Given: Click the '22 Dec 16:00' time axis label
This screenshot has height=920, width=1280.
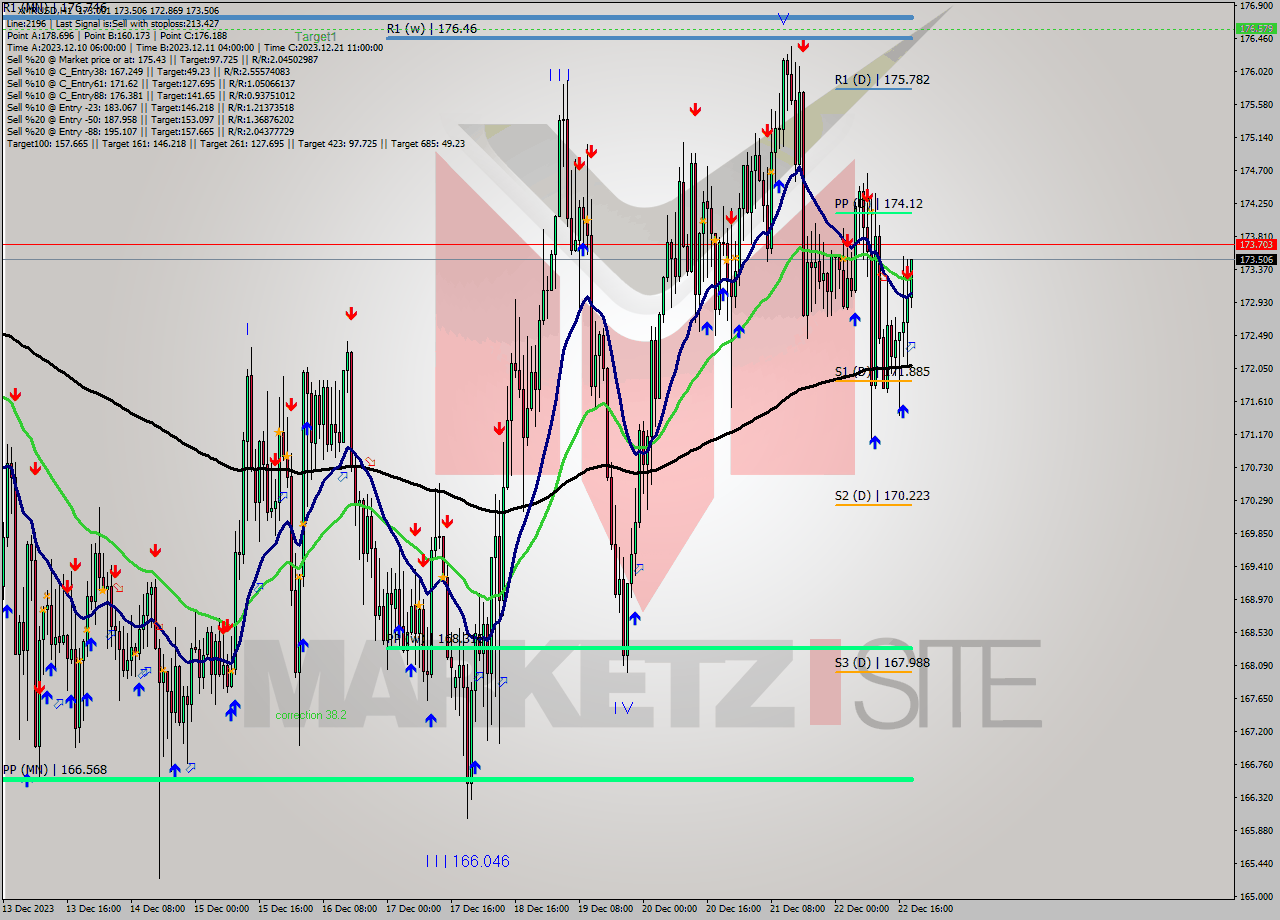Looking at the screenshot, I should (925, 909).
